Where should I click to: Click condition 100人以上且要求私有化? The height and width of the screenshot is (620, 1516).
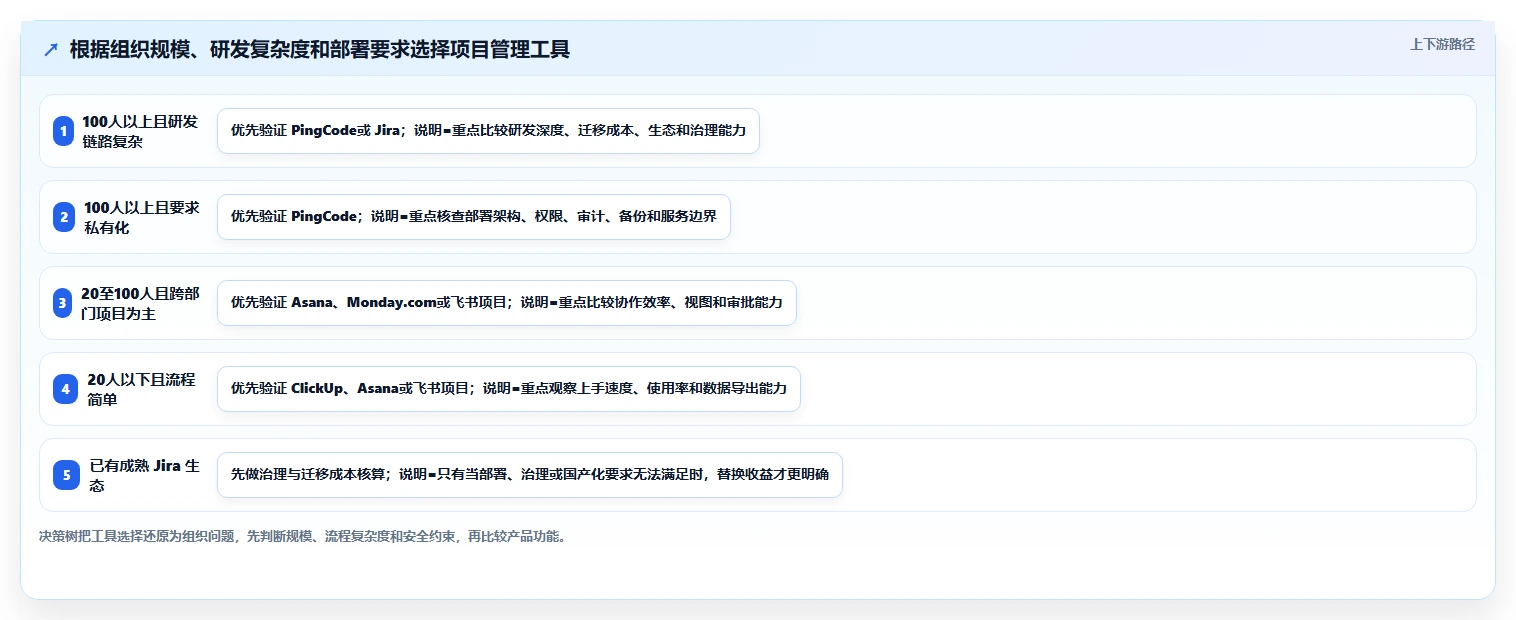141,217
